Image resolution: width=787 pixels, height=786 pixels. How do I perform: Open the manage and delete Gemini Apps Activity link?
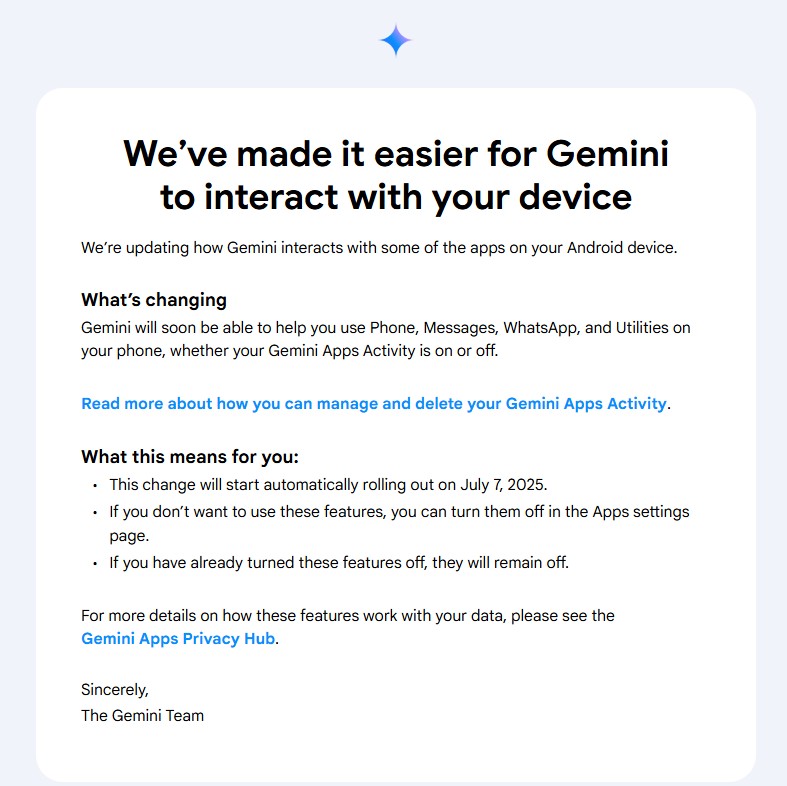tap(374, 404)
